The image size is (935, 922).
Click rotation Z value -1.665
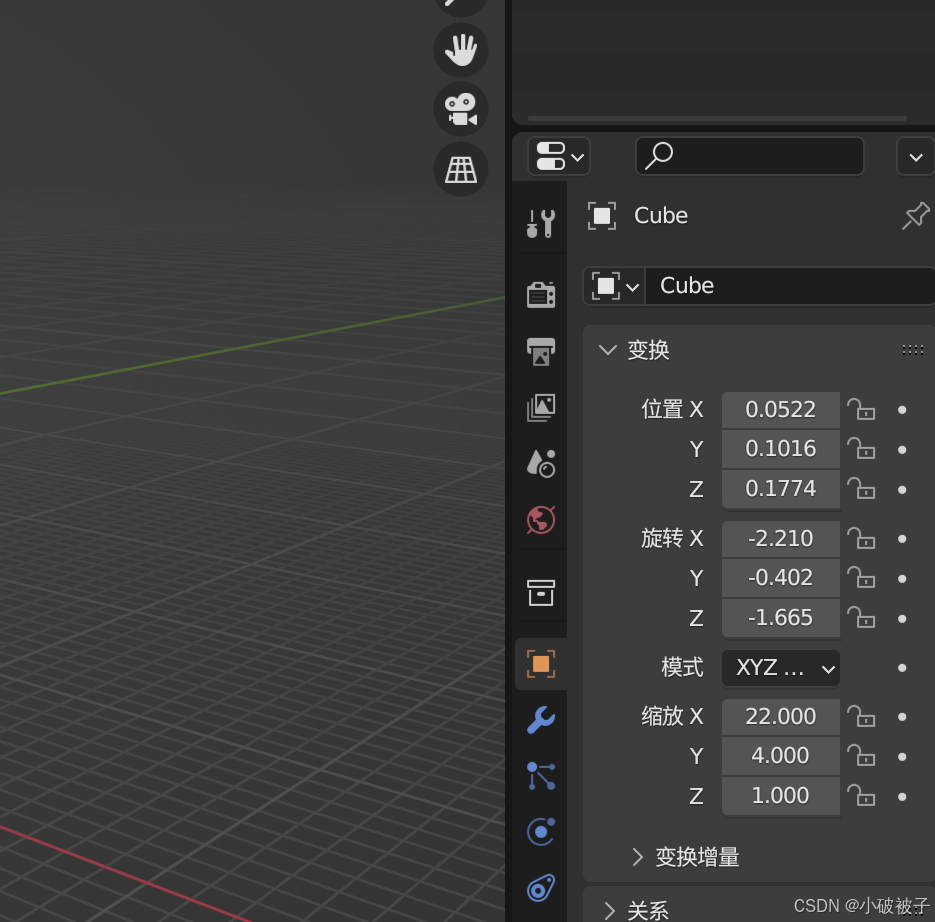coord(781,618)
